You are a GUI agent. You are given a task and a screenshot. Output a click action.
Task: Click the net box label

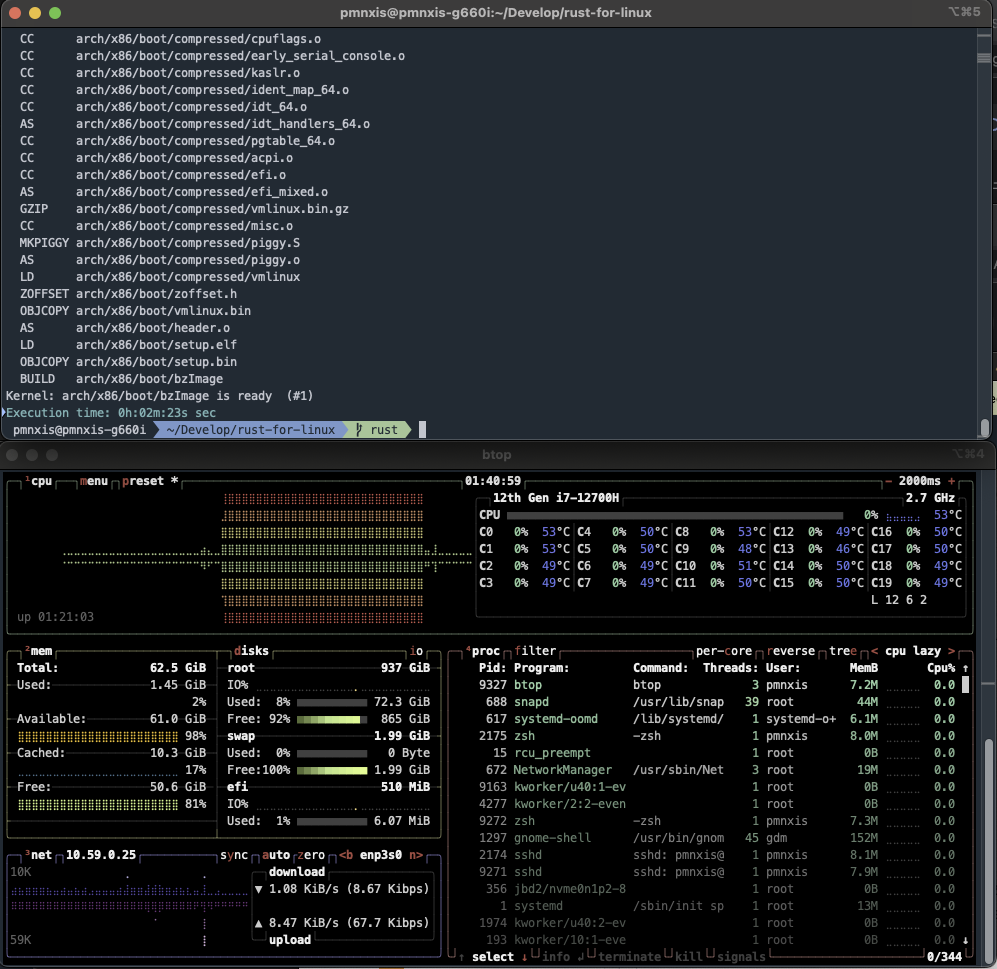(41, 855)
